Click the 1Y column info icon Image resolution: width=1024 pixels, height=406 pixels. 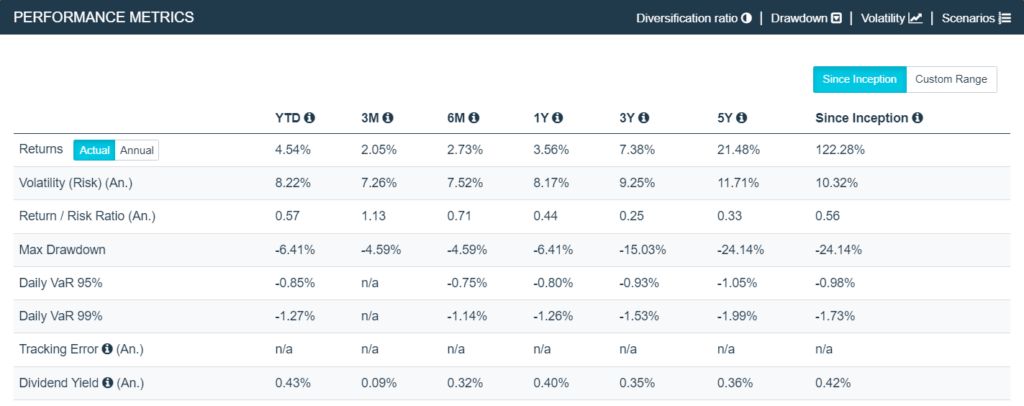[x=558, y=118]
